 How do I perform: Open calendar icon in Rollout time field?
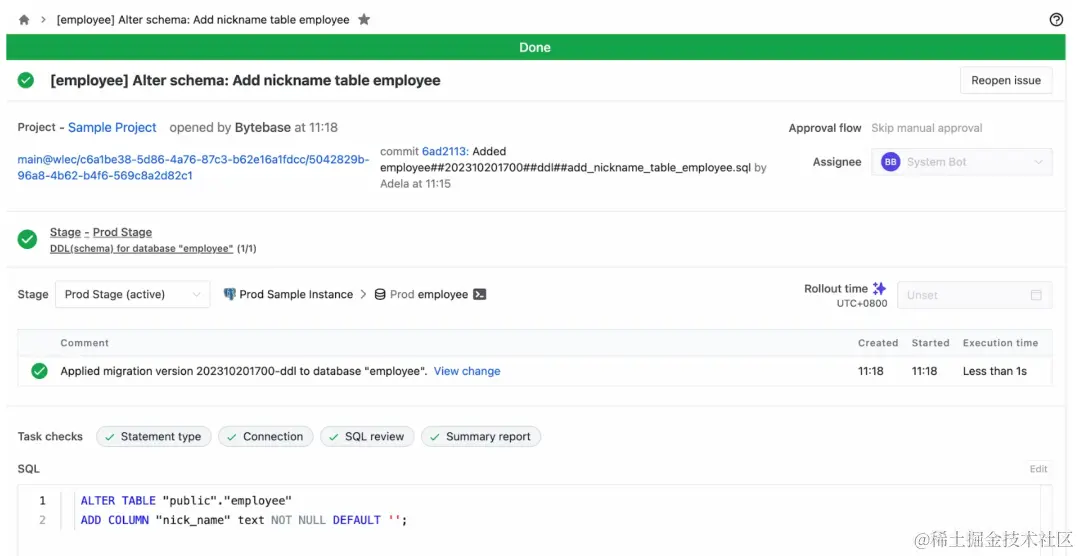(1036, 295)
